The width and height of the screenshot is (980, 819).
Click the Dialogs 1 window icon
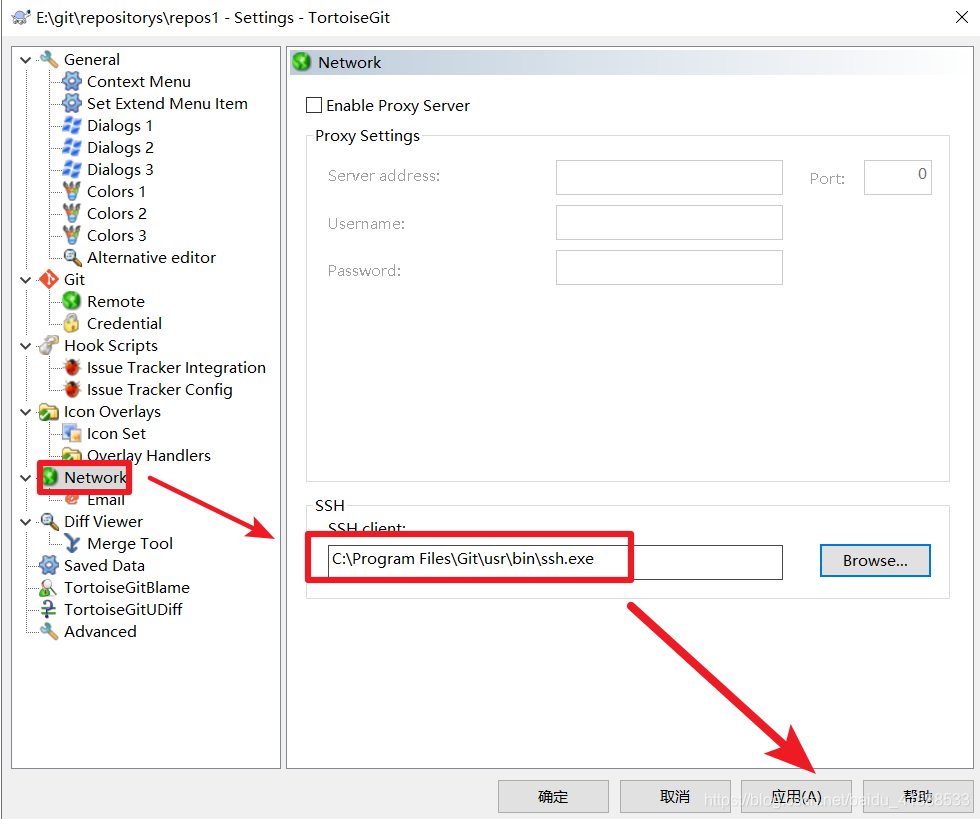(x=72, y=125)
